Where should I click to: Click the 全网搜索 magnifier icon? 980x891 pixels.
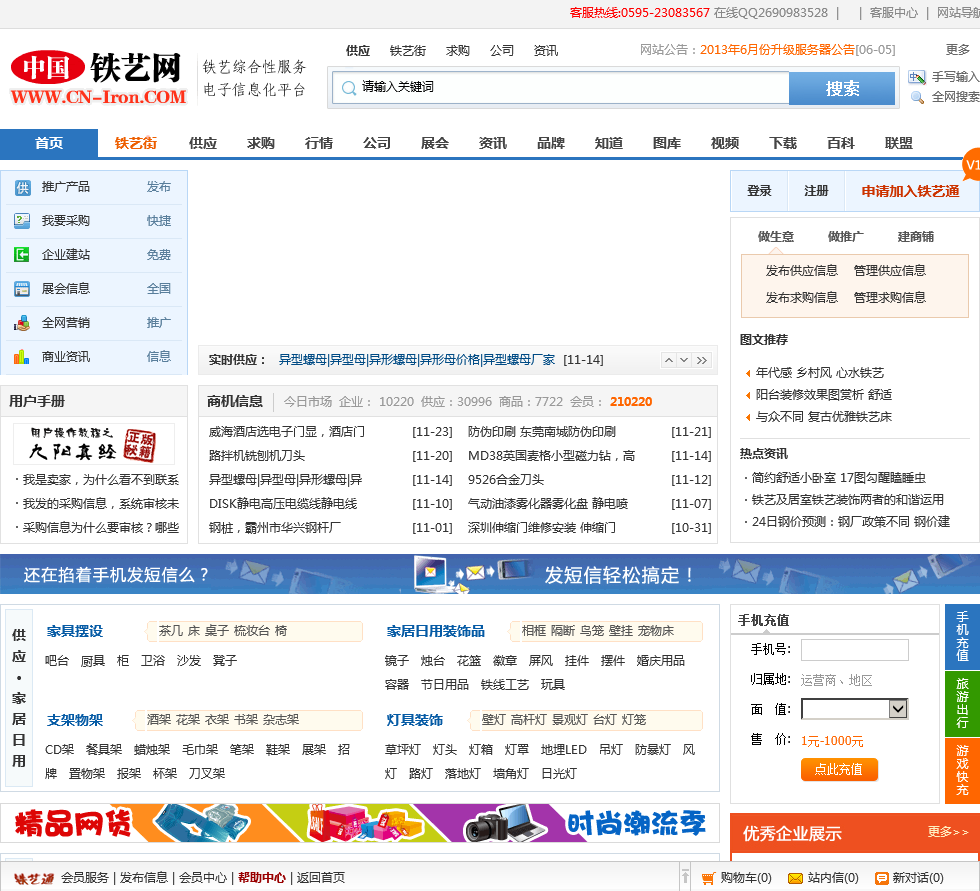pyautogui.click(x=917, y=97)
